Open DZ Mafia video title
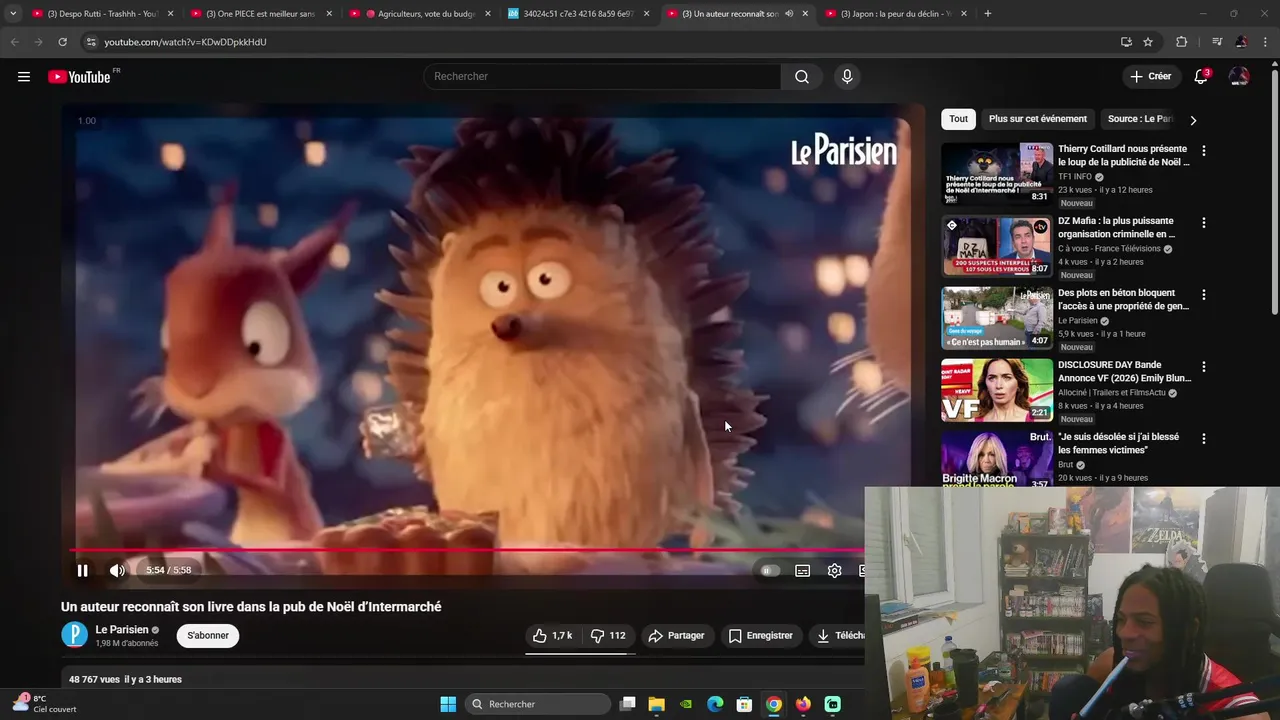Screen dimensions: 1280x720 click(1116, 227)
